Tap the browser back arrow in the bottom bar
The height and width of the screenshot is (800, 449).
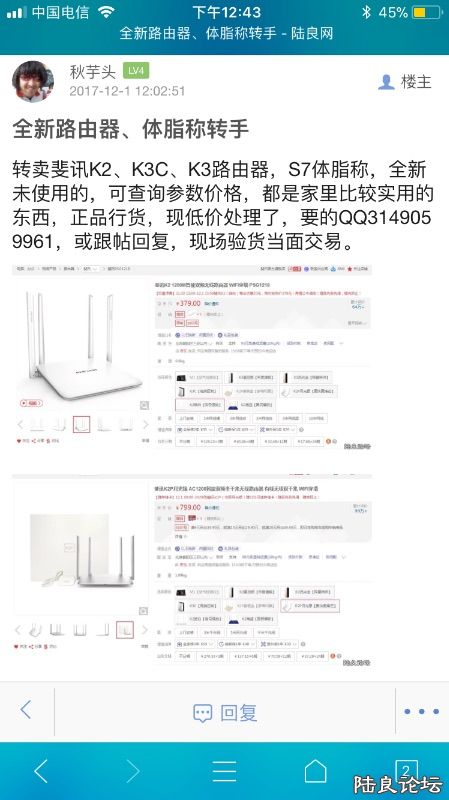pos(41,770)
